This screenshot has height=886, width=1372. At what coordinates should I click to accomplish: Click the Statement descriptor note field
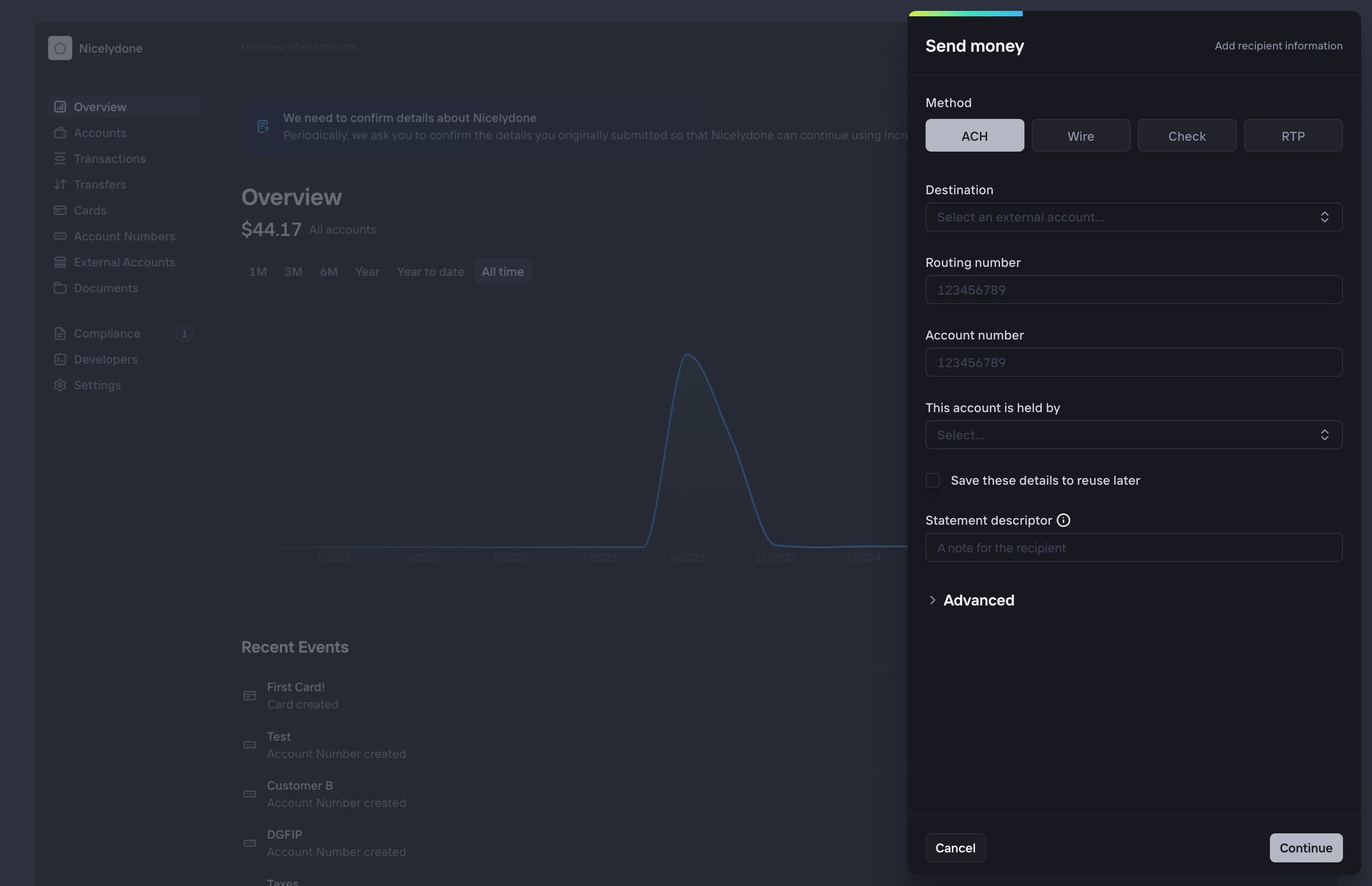click(1134, 548)
